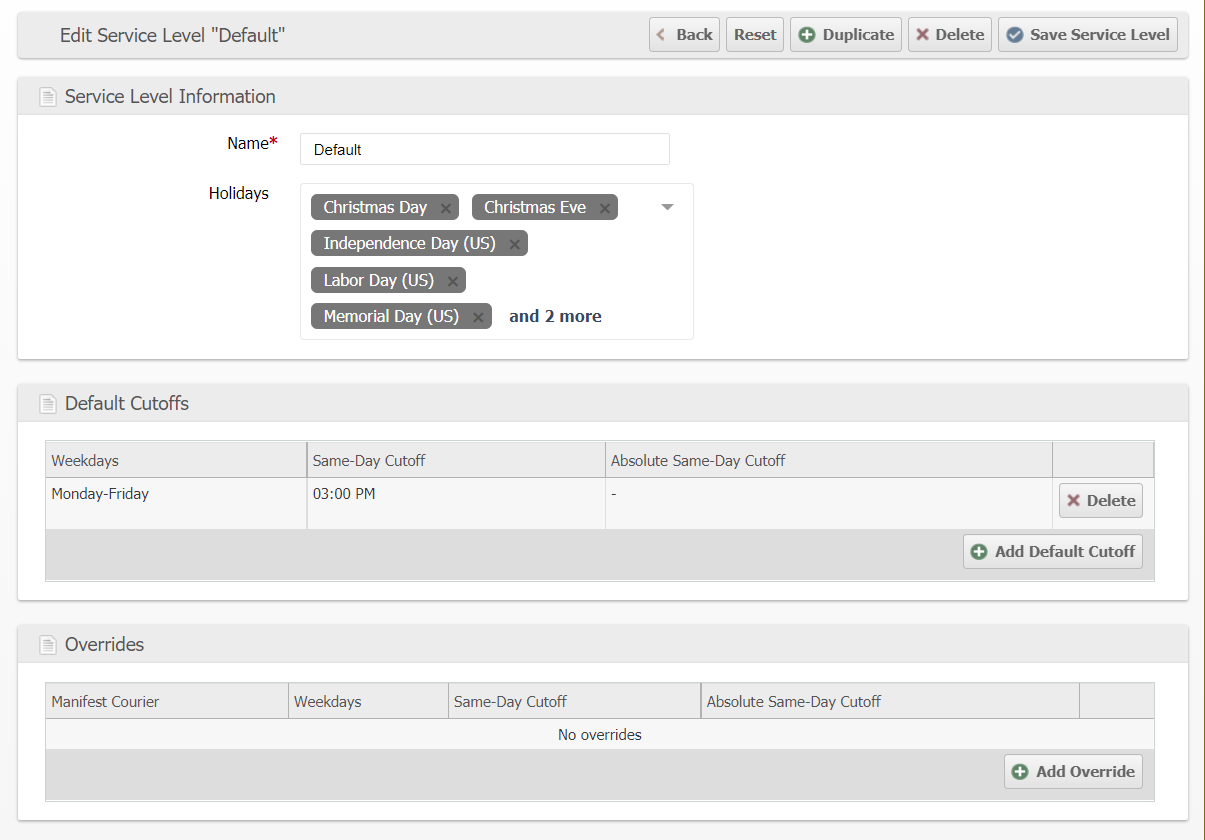Remove the Christmas Eve holiday tag
The height and width of the screenshot is (840, 1205).
pyautogui.click(x=605, y=208)
